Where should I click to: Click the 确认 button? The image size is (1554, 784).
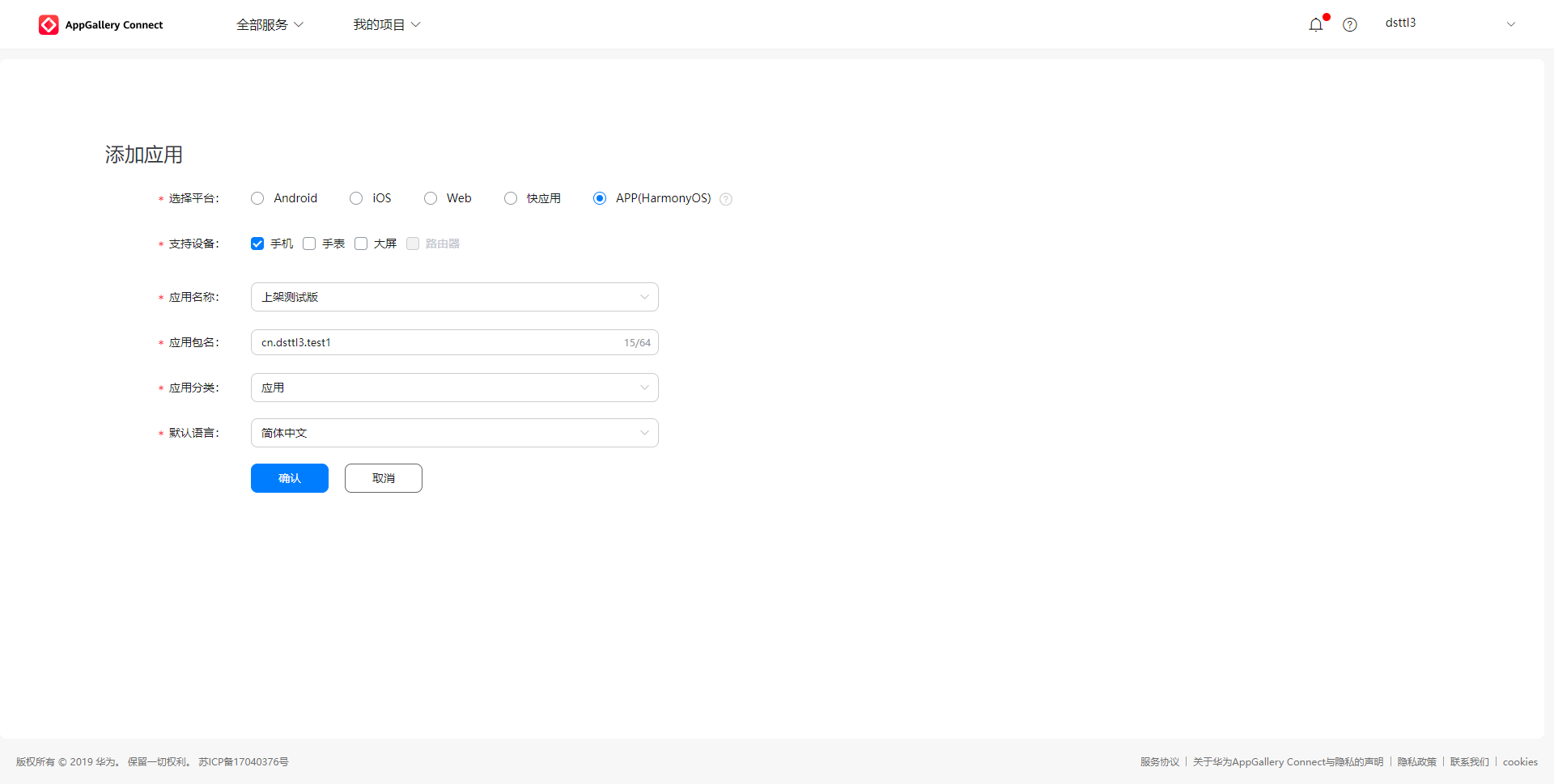click(x=290, y=478)
